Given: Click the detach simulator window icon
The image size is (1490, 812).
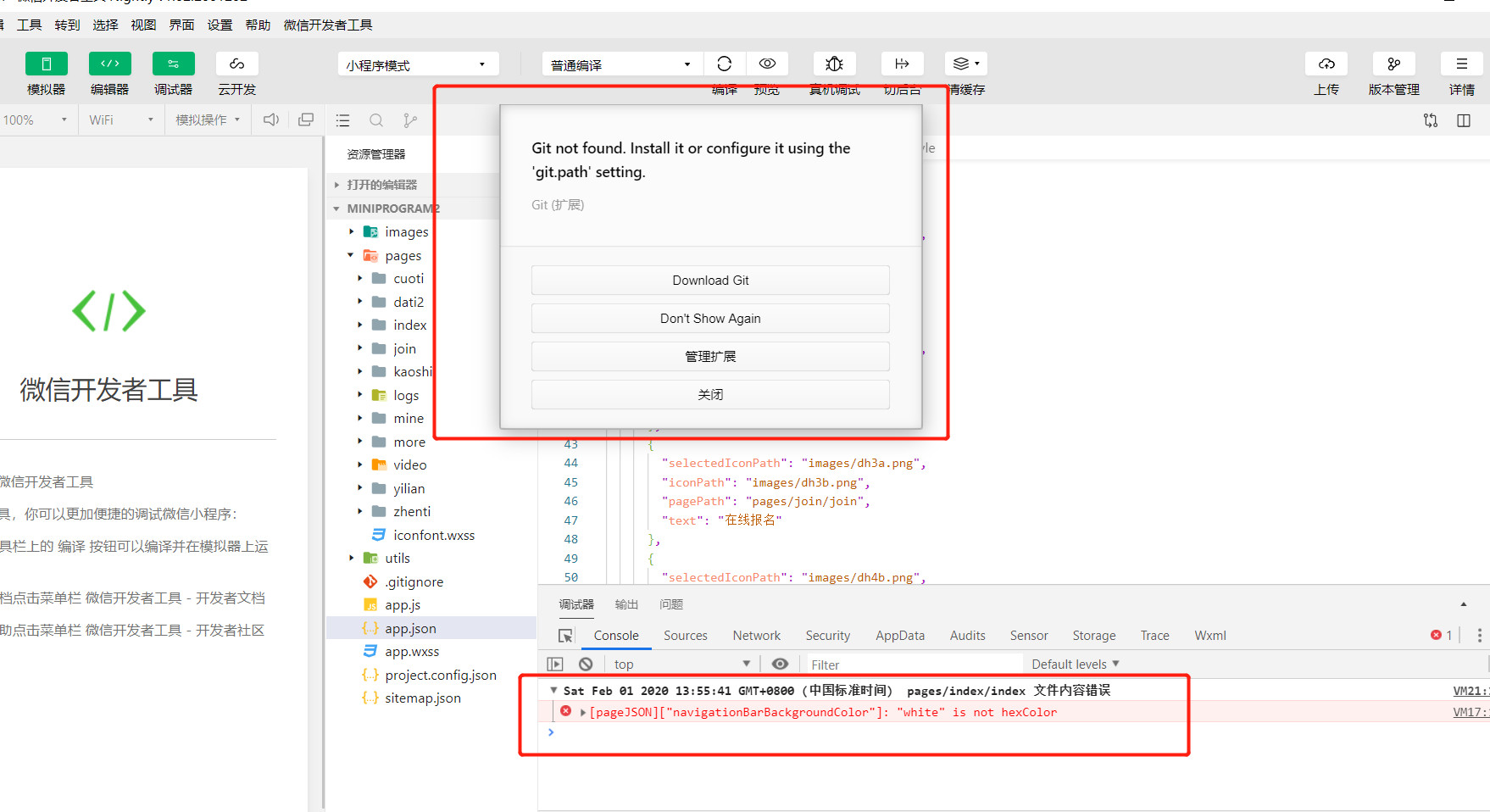Looking at the screenshot, I should pos(306,120).
